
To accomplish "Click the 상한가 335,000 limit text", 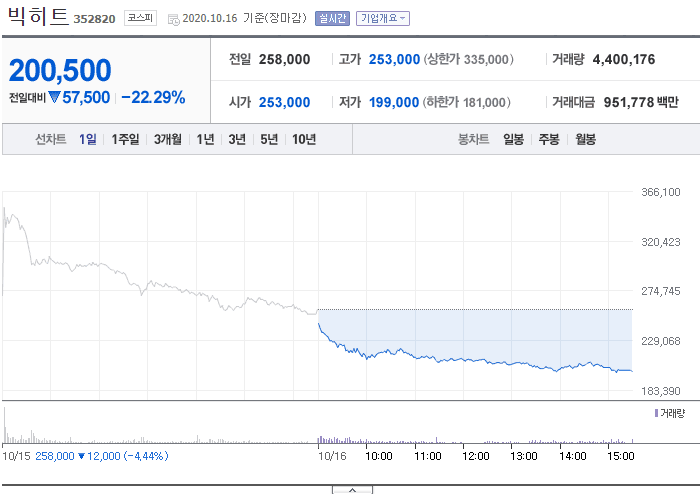I will 468,59.
